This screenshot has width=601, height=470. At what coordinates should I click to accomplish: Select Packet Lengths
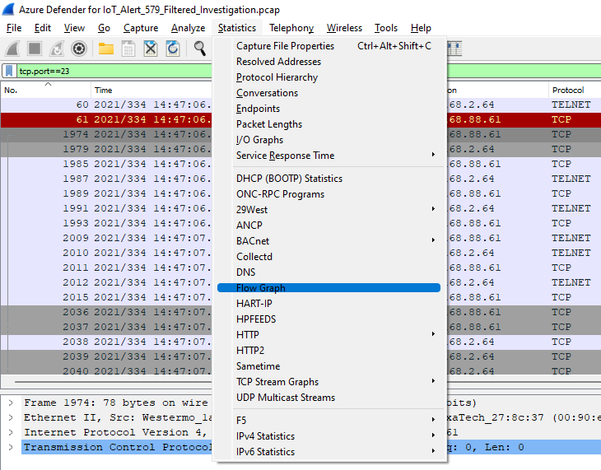[328, 125]
